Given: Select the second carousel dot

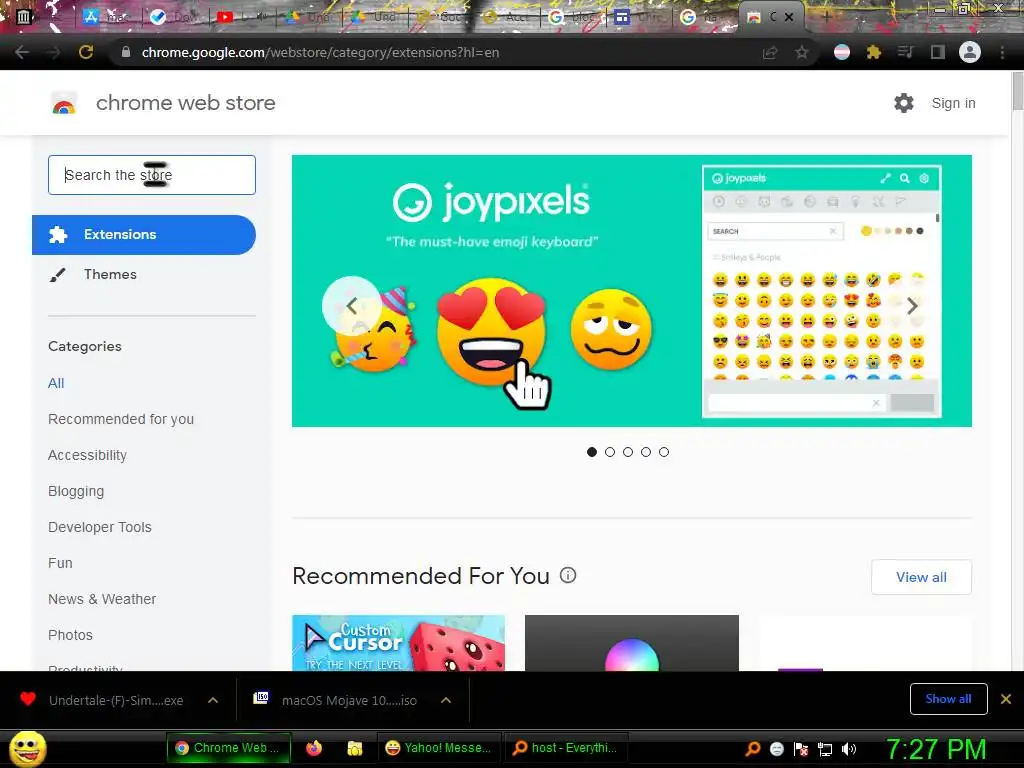Looking at the screenshot, I should click(610, 452).
